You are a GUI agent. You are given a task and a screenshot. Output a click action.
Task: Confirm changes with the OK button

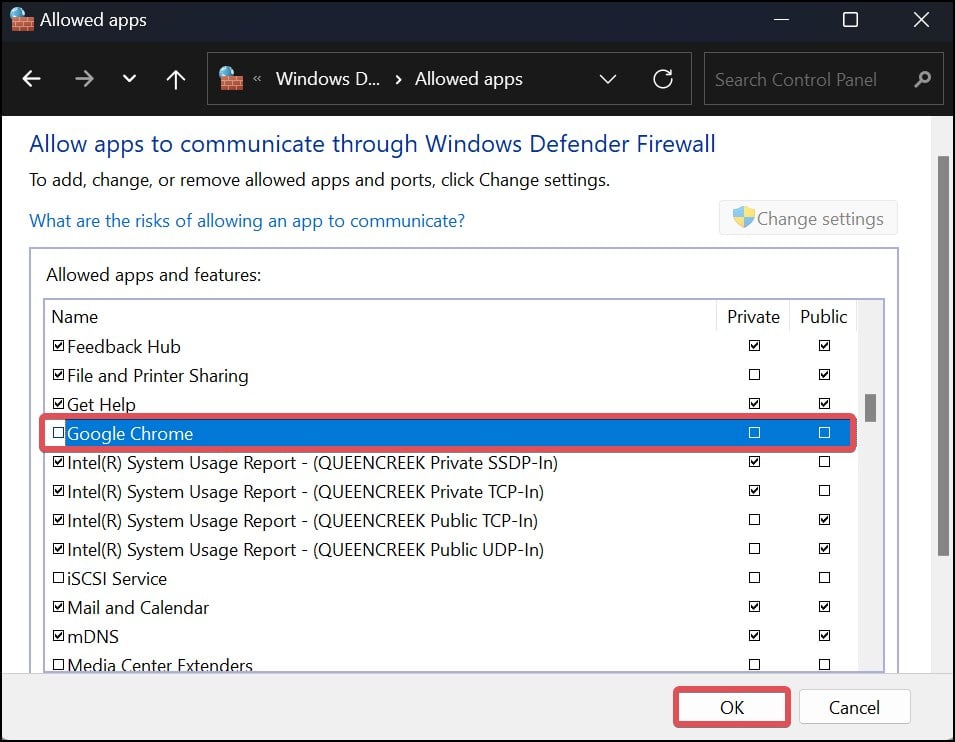731,707
